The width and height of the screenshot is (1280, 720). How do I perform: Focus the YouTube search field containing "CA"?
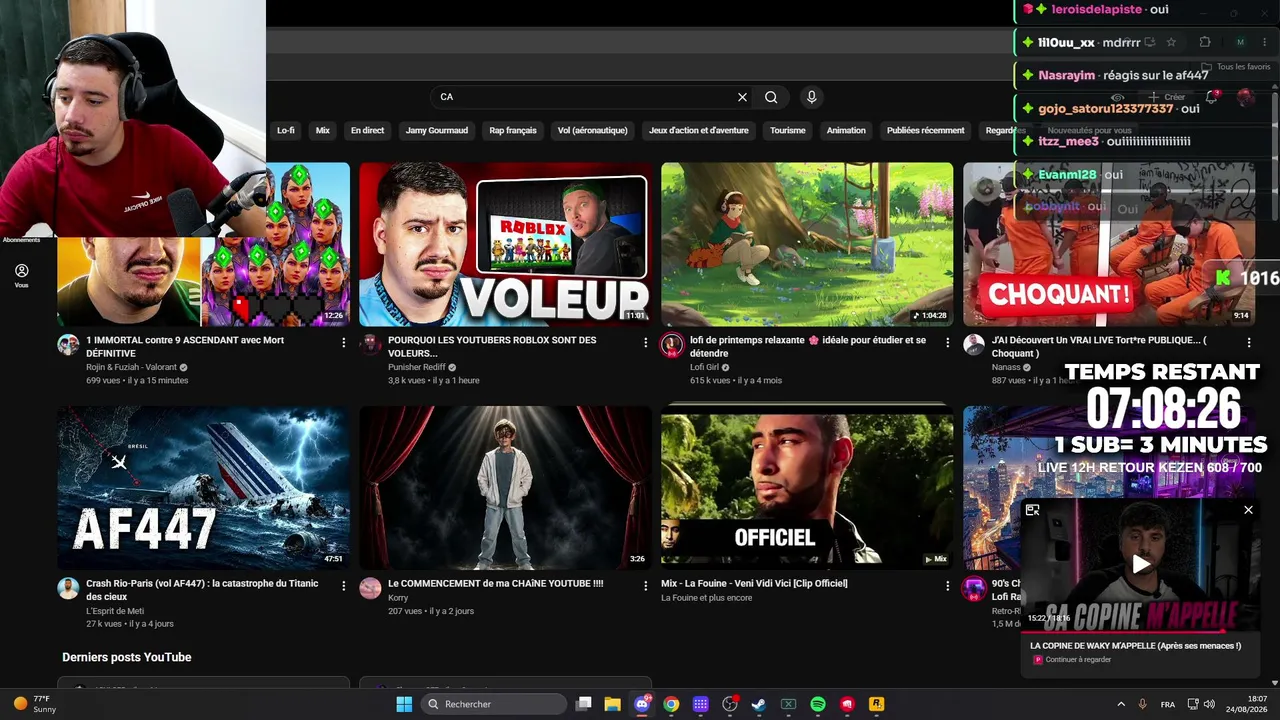click(x=585, y=97)
